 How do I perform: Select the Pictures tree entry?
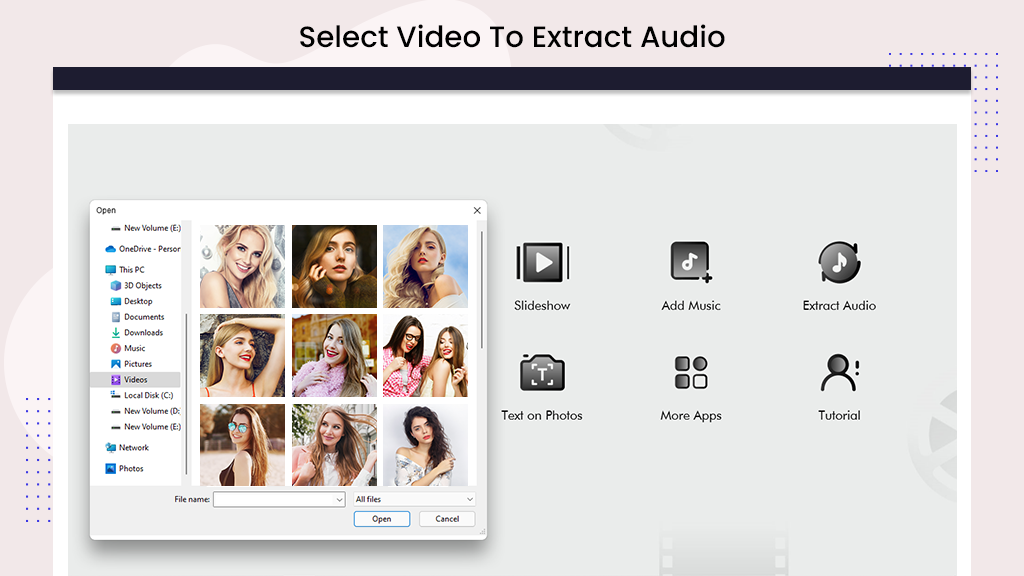[138, 364]
